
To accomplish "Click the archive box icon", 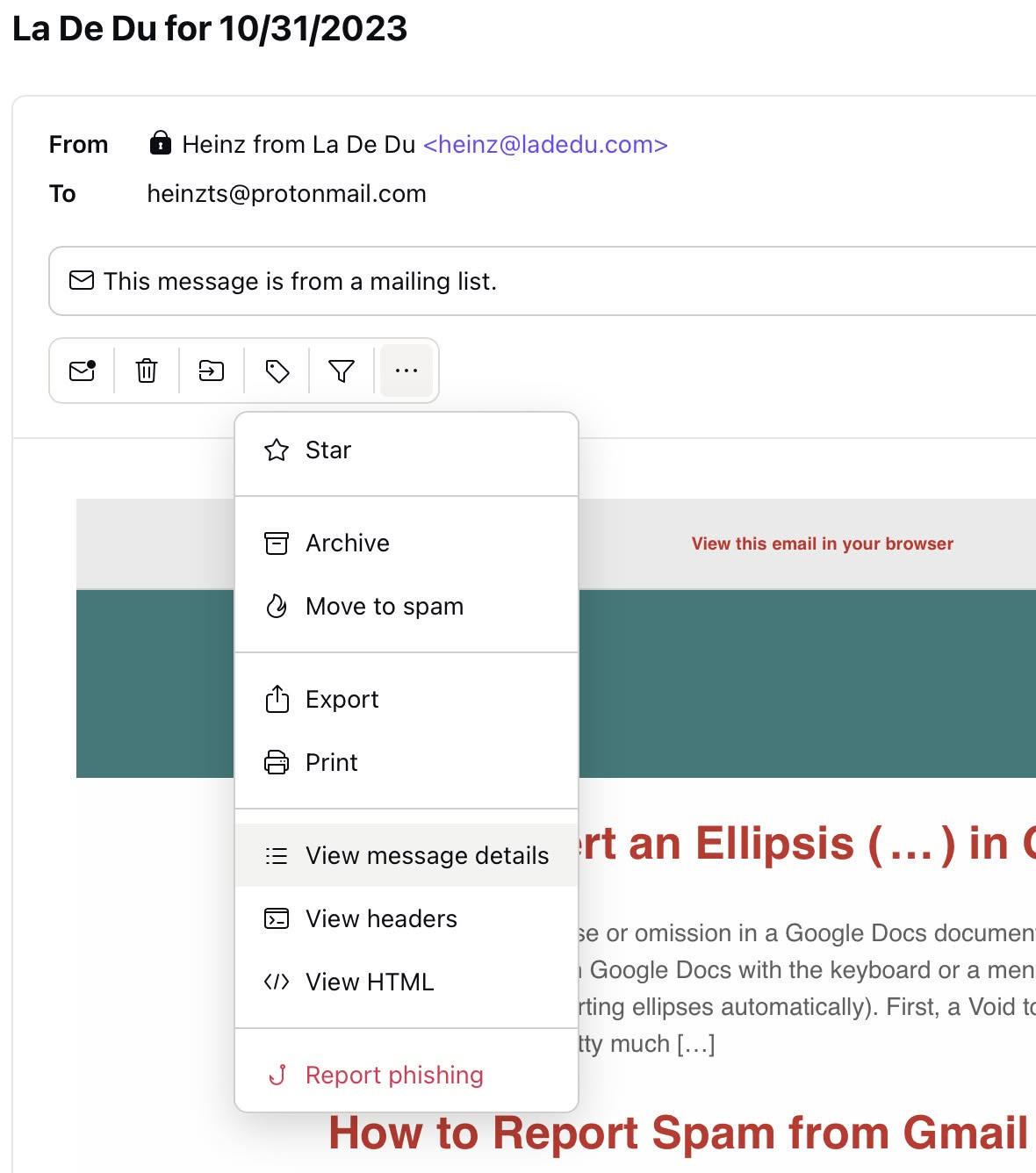I will click(x=277, y=543).
